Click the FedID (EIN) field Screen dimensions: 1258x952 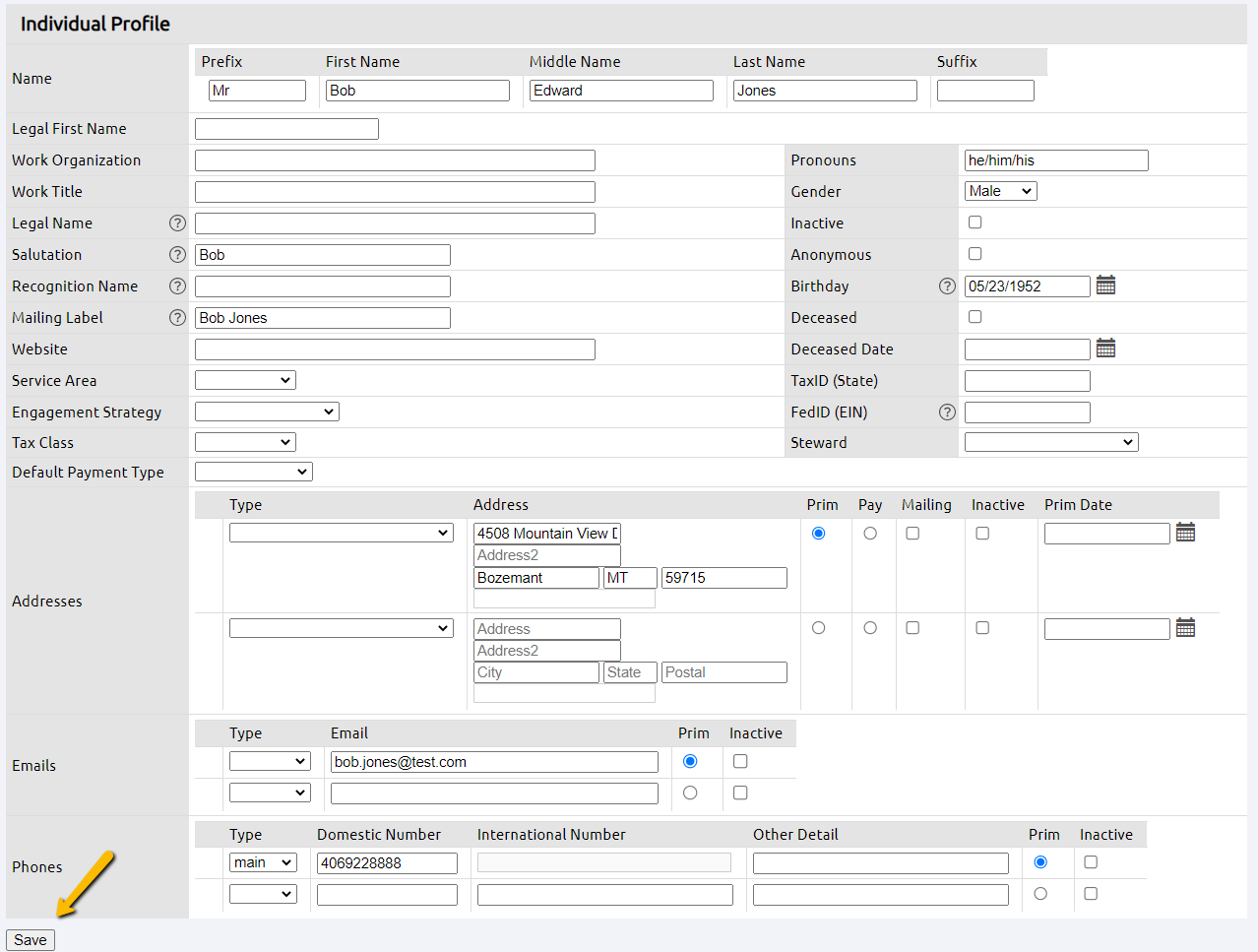1028,413
